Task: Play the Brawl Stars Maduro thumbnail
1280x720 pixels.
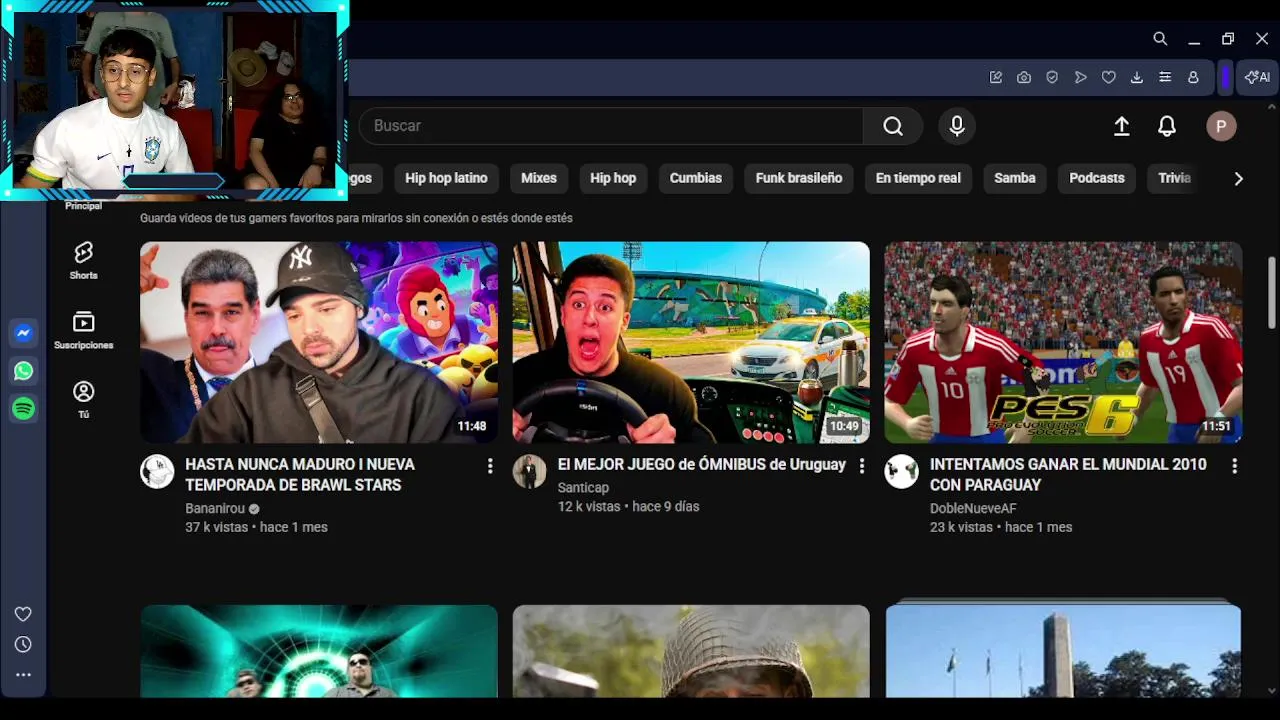Action: click(319, 342)
